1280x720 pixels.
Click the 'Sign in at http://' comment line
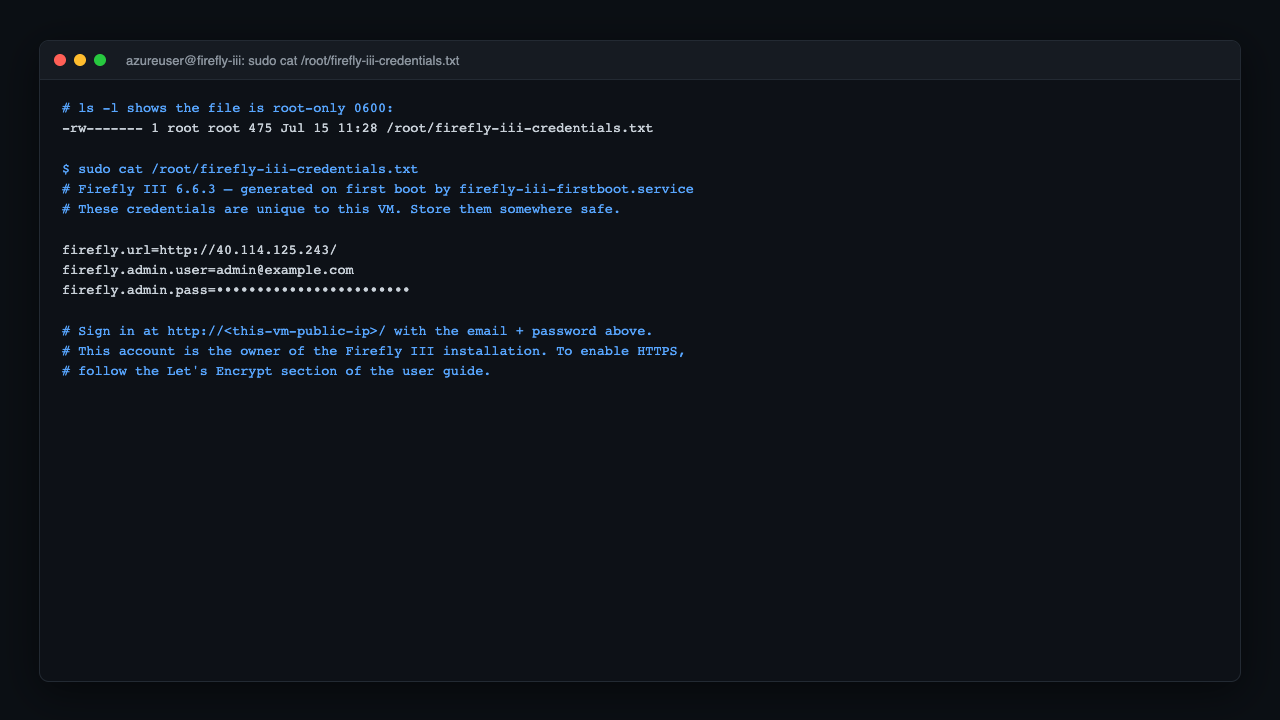pos(357,331)
